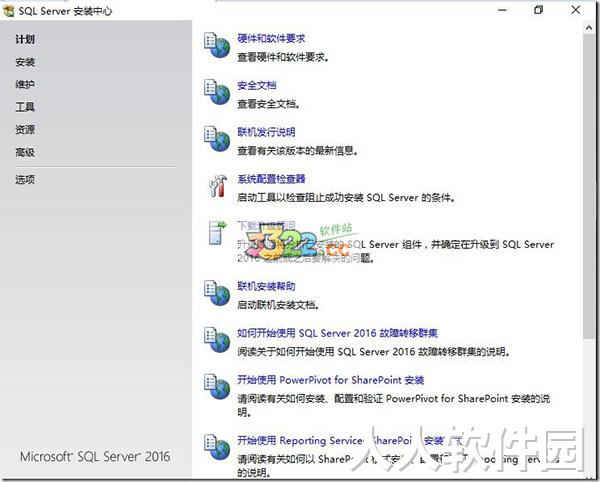This screenshot has width=600, height=482.
Task: Switch to the 工具 section
Action: pos(25,107)
